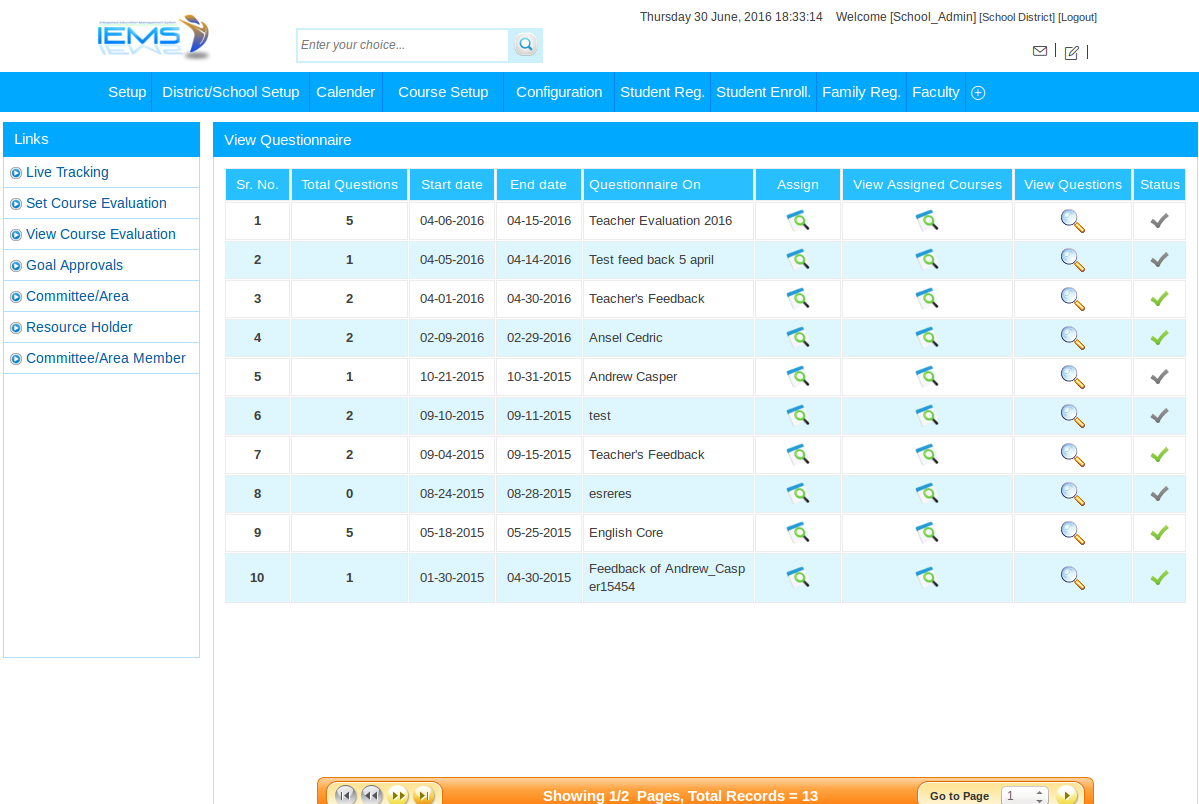
Task: Toggle status check for Teacher Evaluation 2016
Action: click(1159, 221)
